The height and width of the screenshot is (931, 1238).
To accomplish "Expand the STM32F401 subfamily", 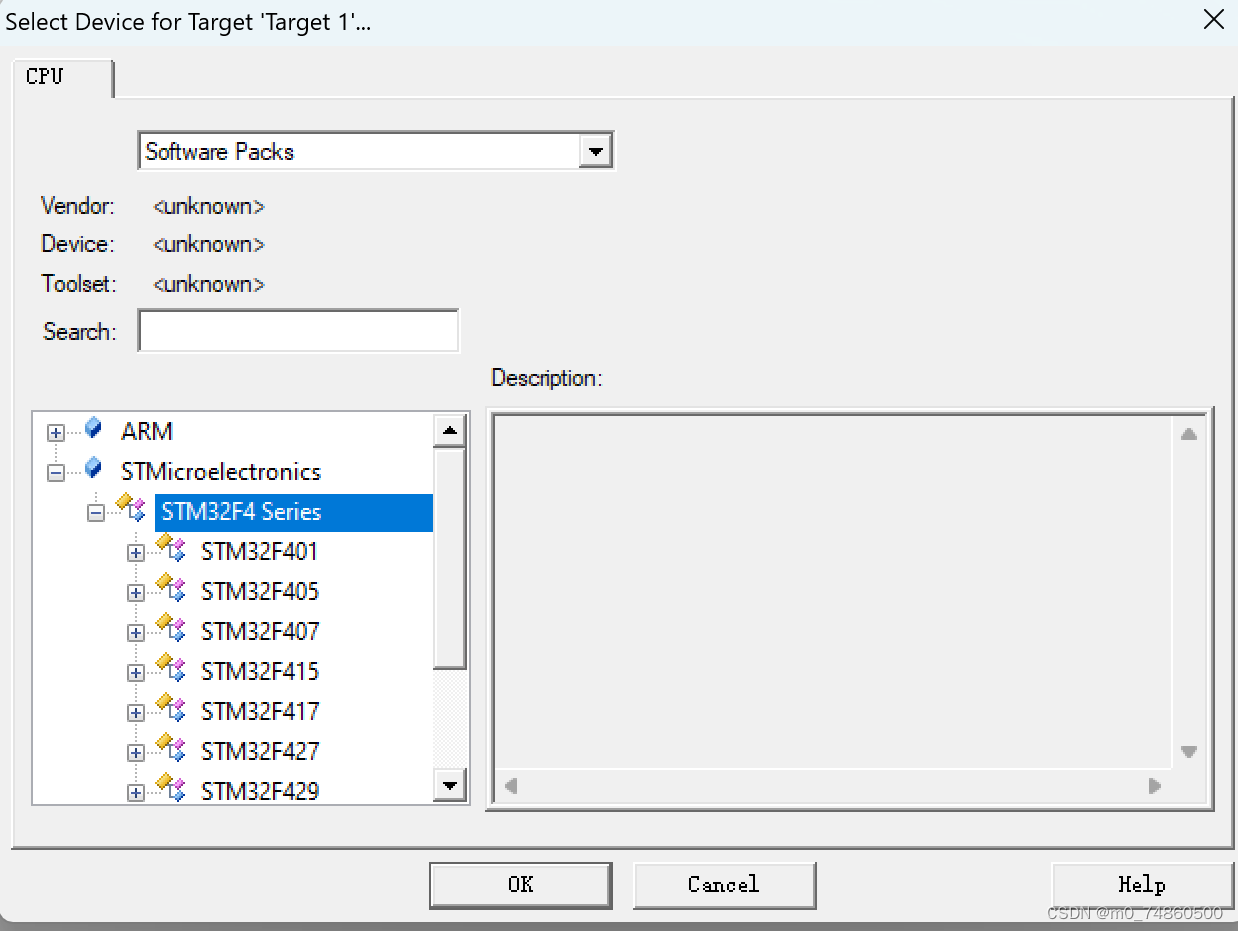I will (x=136, y=553).
